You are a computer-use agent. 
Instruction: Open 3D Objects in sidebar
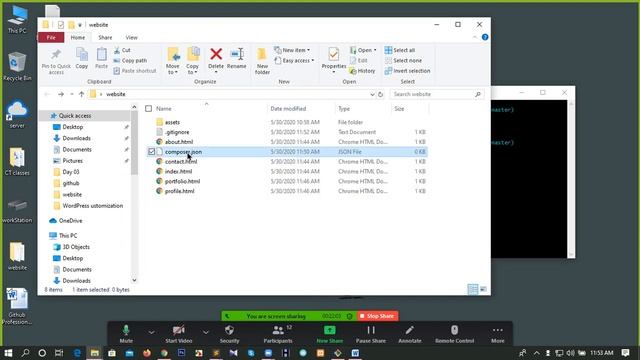pos(76,247)
